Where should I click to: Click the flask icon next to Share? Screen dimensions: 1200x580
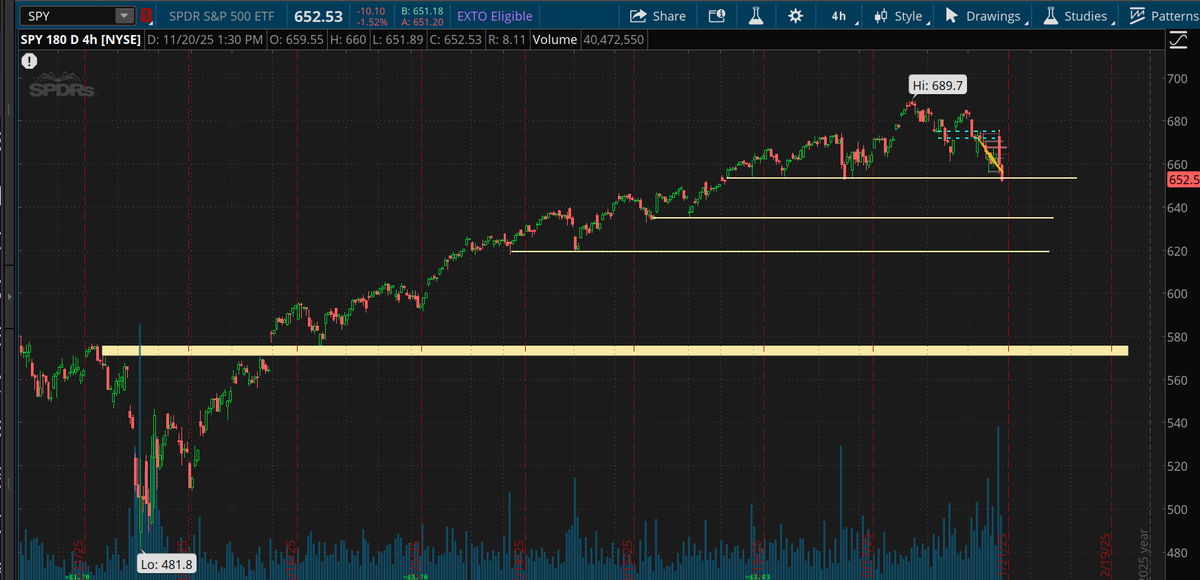coord(756,16)
